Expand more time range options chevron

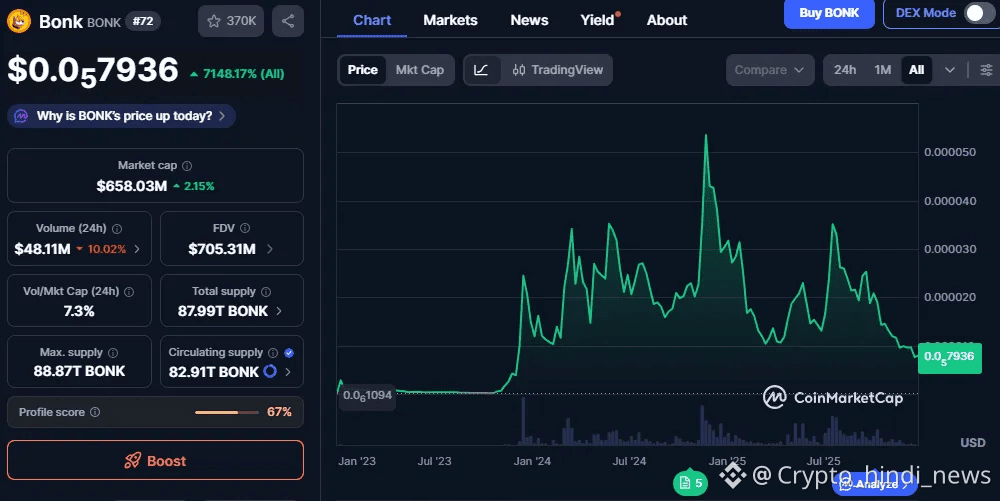(950, 70)
